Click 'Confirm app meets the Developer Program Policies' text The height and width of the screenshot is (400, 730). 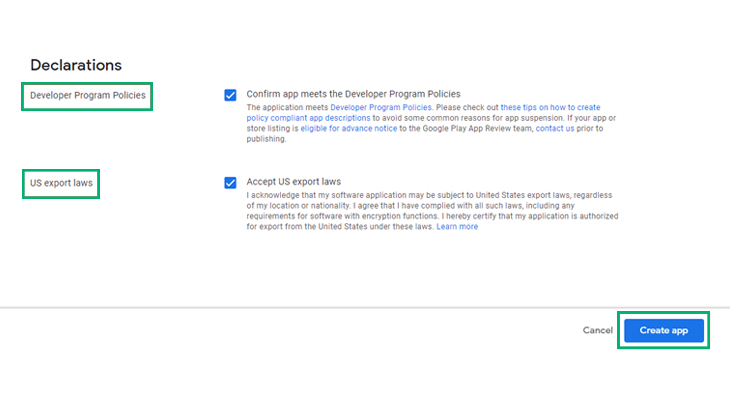click(x=353, y=94)
